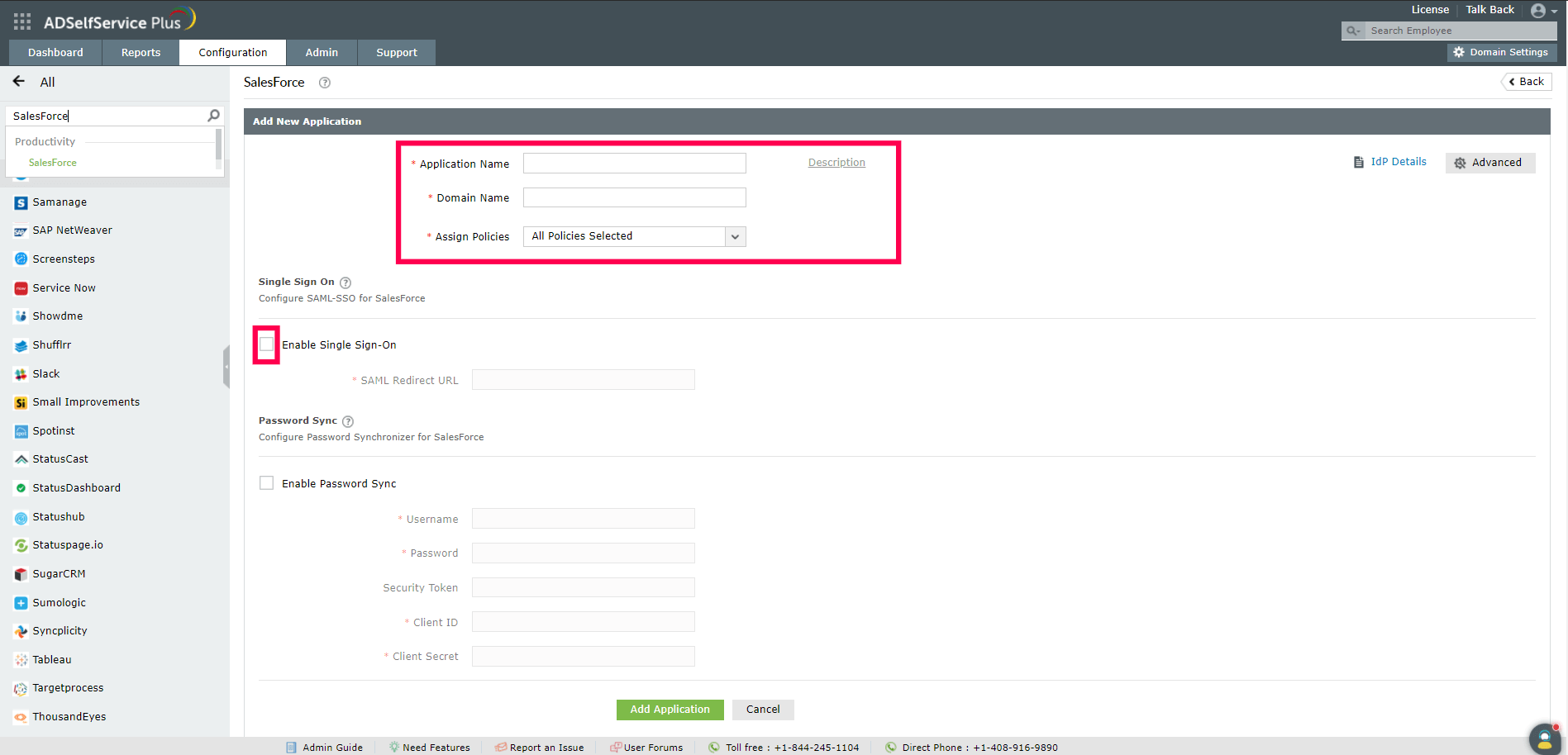
Task: Select the Tableau app icon
Action: (21, 660)
